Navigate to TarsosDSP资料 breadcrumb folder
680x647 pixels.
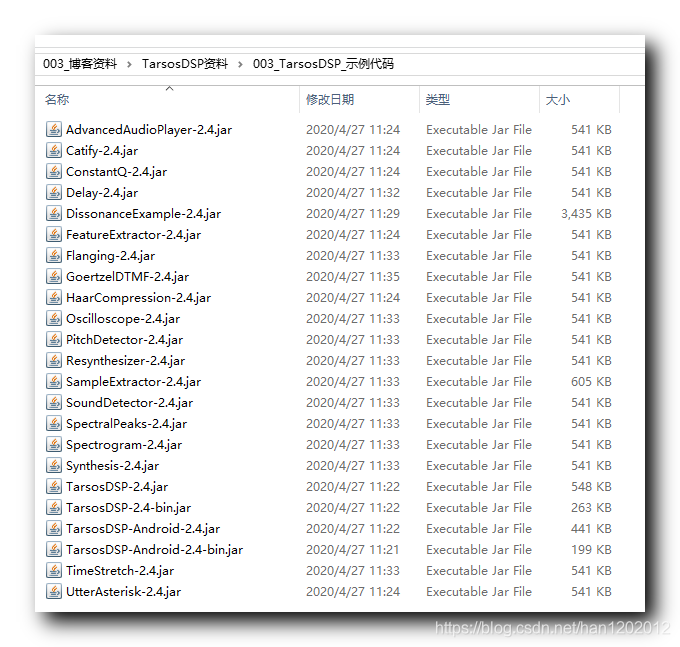click(x=185, y=64)
